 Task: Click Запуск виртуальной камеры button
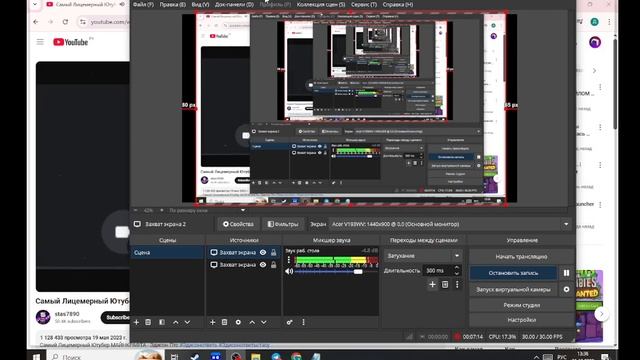coord(513,289)
